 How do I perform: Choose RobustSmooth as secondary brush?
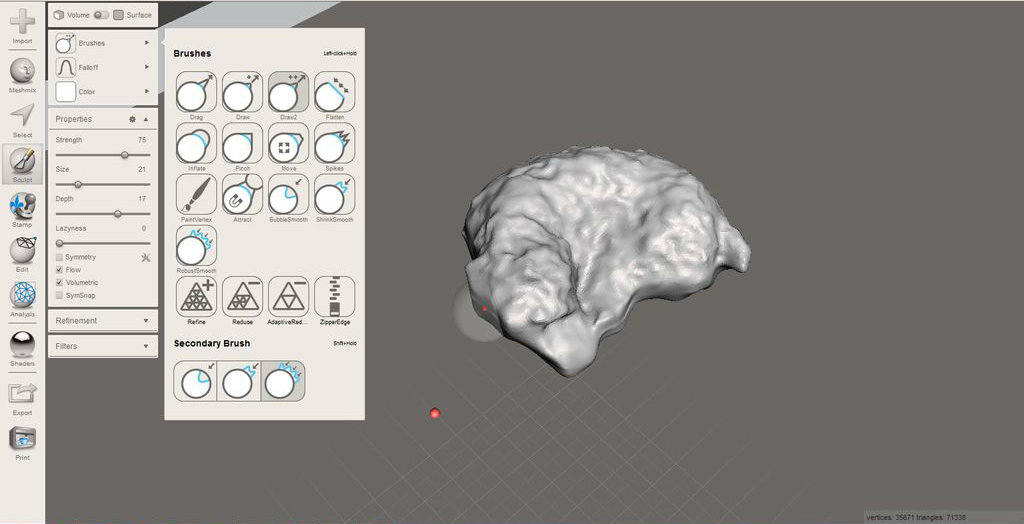click(x=283, y=381)
